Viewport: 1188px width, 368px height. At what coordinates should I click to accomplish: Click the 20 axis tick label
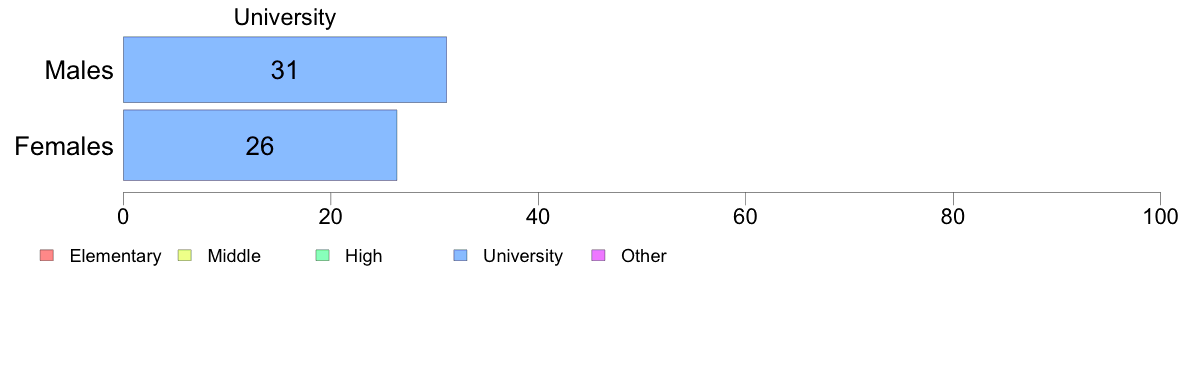pyautogui.click(x=330, y=216)
